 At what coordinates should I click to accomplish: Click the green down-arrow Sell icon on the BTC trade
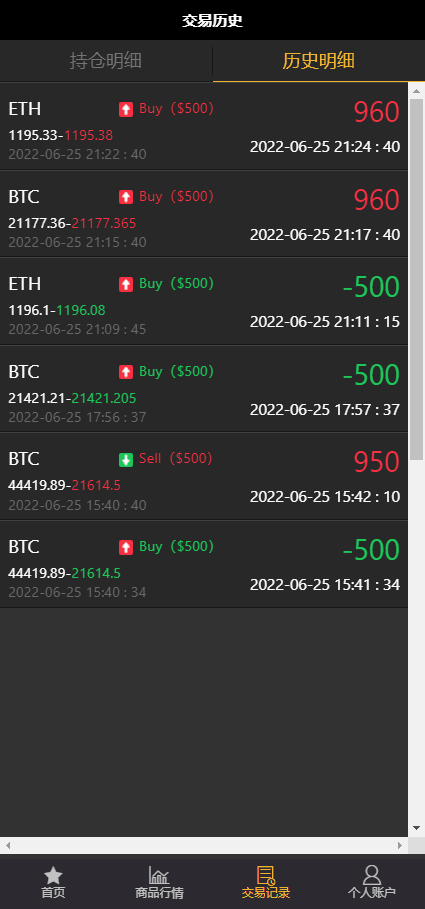pyautogui.click(x=126, y=460)
